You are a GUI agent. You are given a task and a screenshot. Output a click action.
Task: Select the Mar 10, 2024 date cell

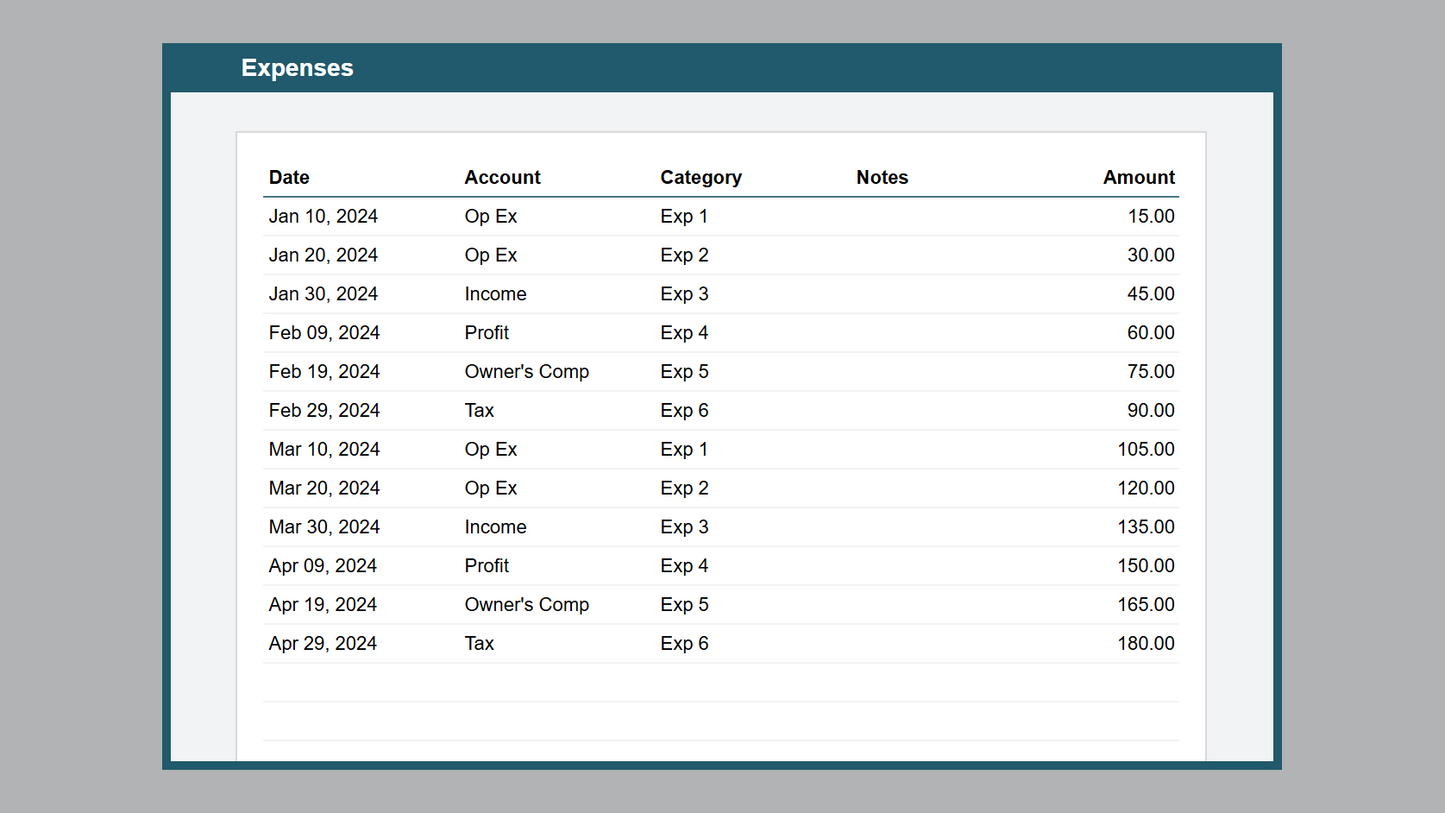point(324,450)
